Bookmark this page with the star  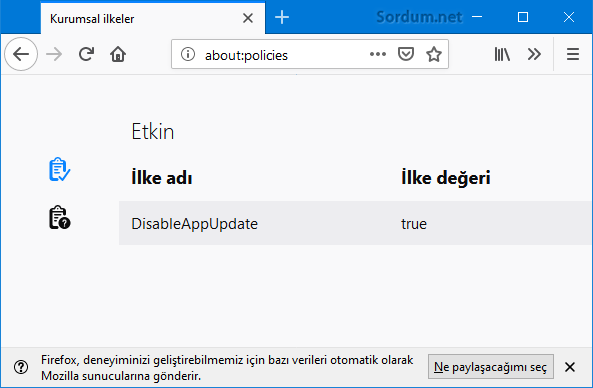pos(434,54)
